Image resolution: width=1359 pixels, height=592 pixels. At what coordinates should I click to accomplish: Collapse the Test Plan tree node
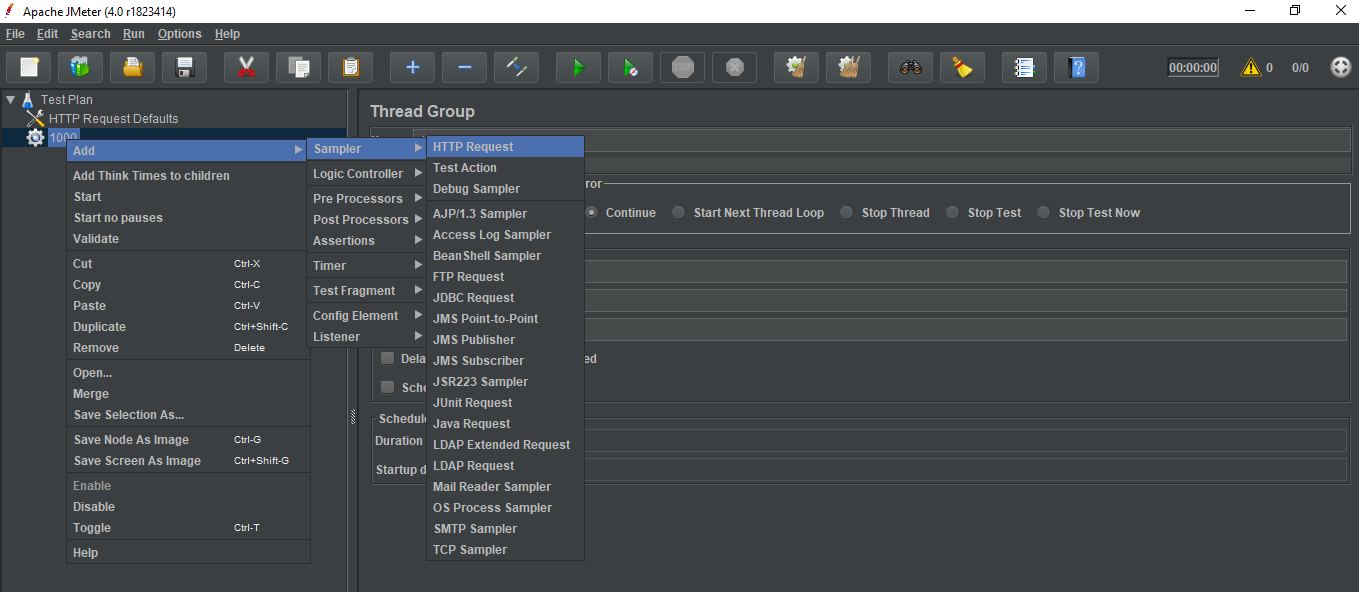10,100
